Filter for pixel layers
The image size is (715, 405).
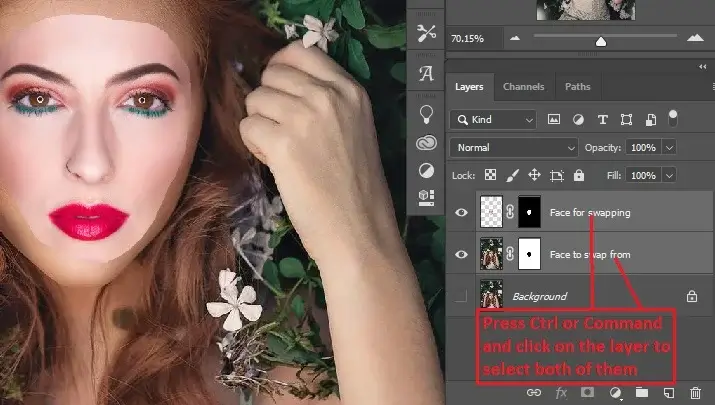554,119
